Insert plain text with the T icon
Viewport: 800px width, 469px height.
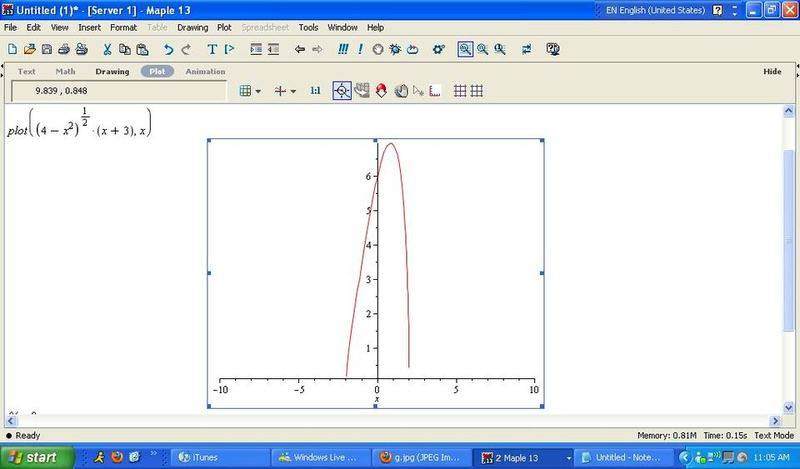(x=212, y=49)
